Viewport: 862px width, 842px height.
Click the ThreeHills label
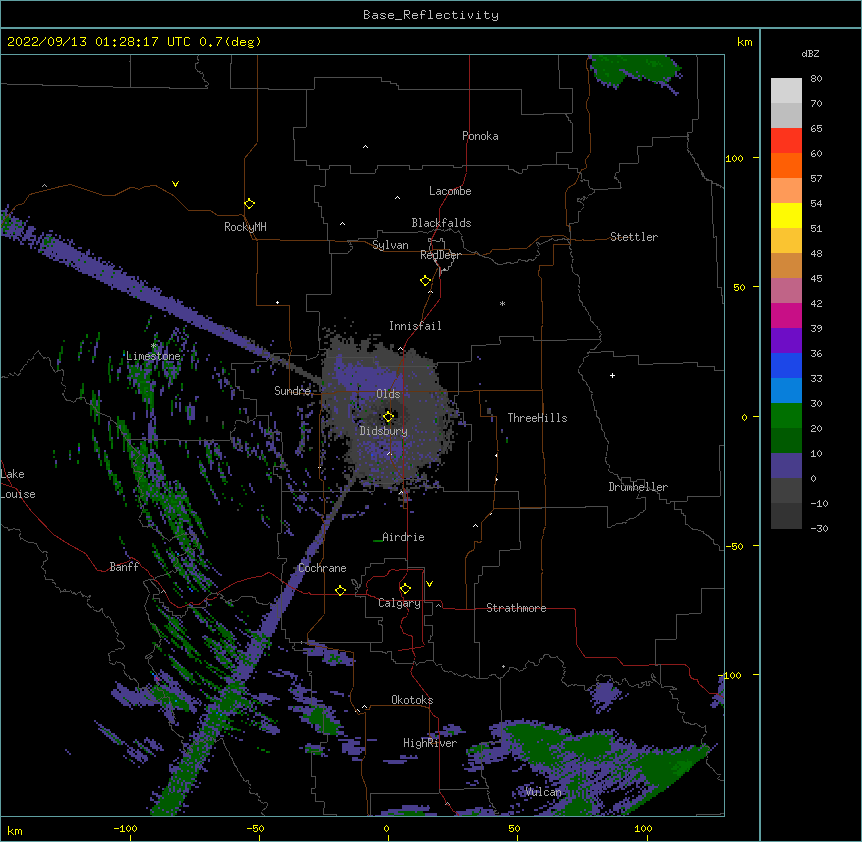537,418
